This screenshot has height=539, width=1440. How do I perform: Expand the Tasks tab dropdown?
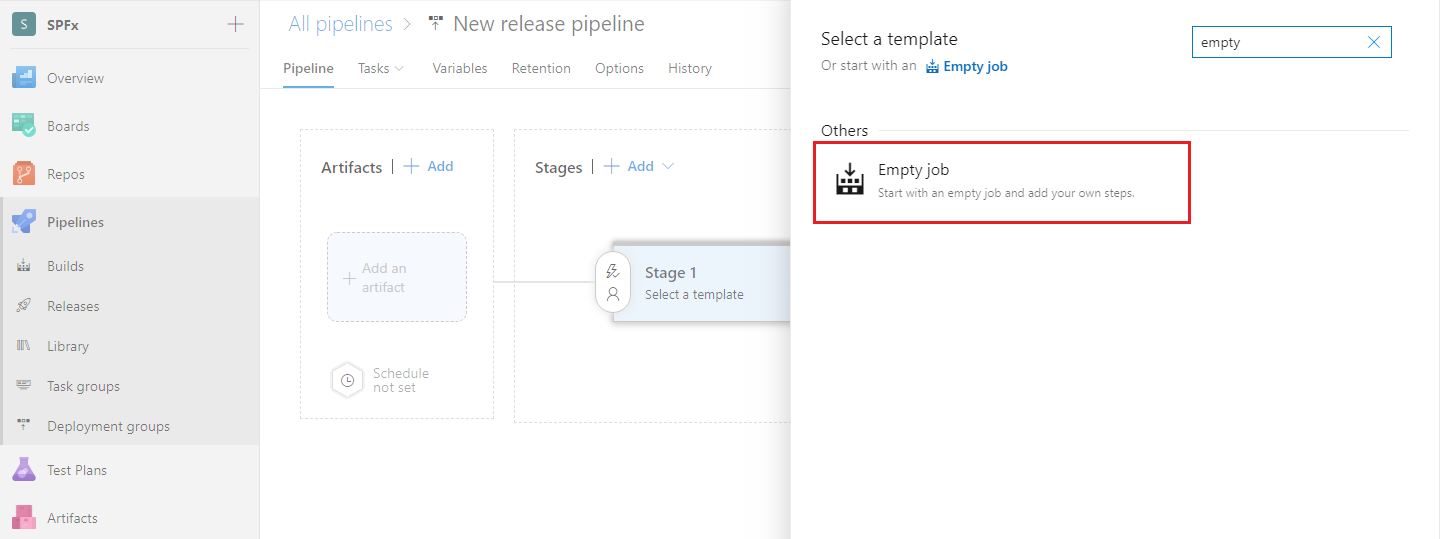click(399, 69)
